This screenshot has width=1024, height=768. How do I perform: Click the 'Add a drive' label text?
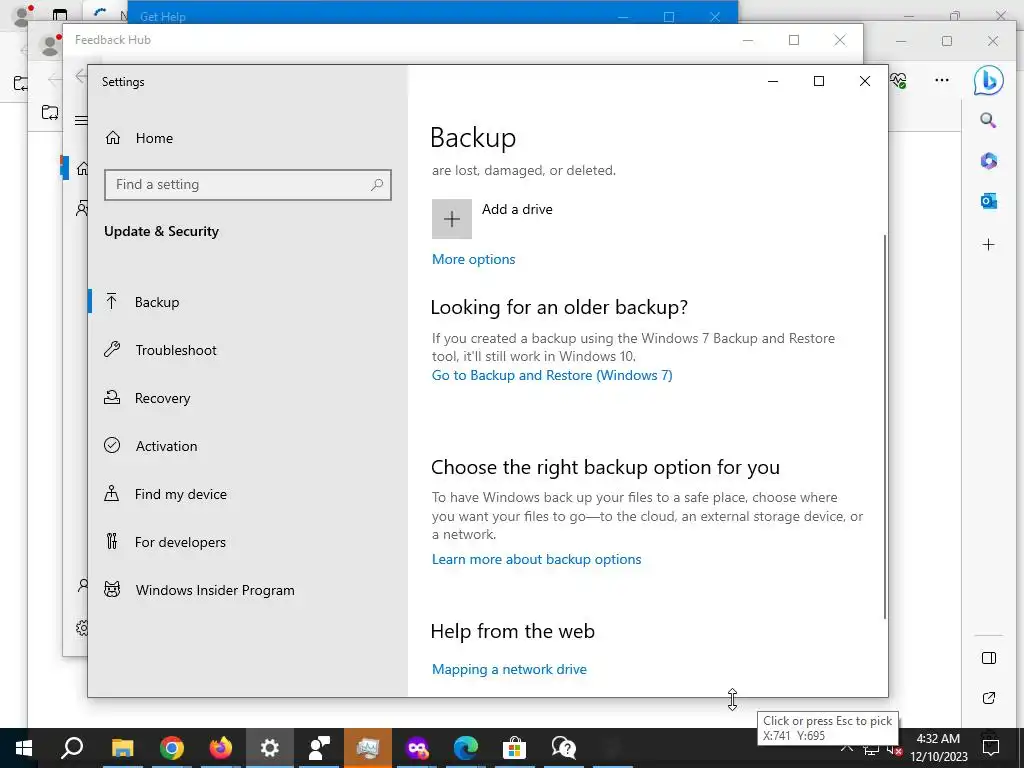coord(517,209)
